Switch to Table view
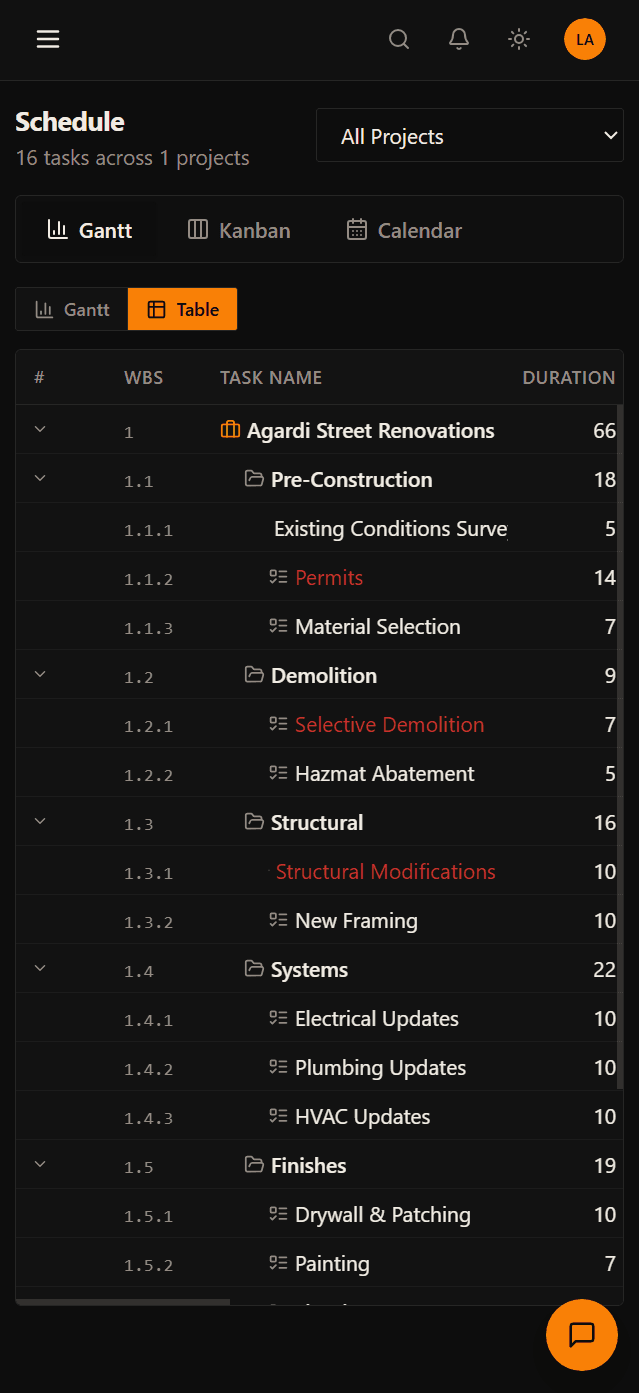 point(182,309)
